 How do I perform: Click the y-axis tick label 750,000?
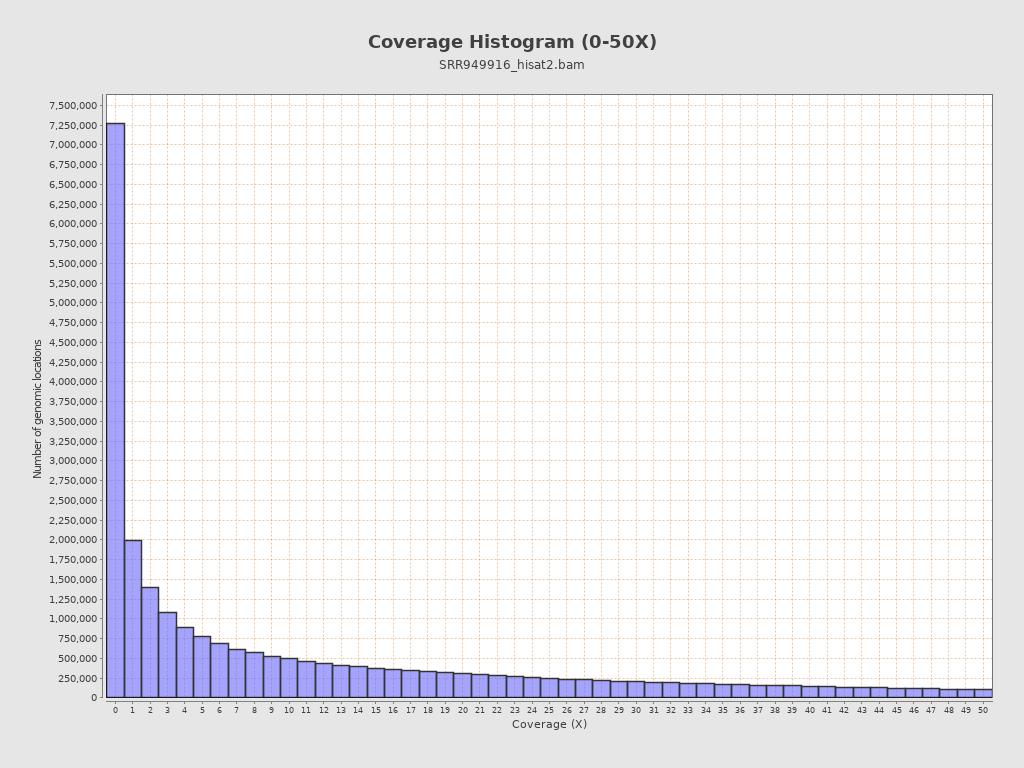click(x=77, y=638)
